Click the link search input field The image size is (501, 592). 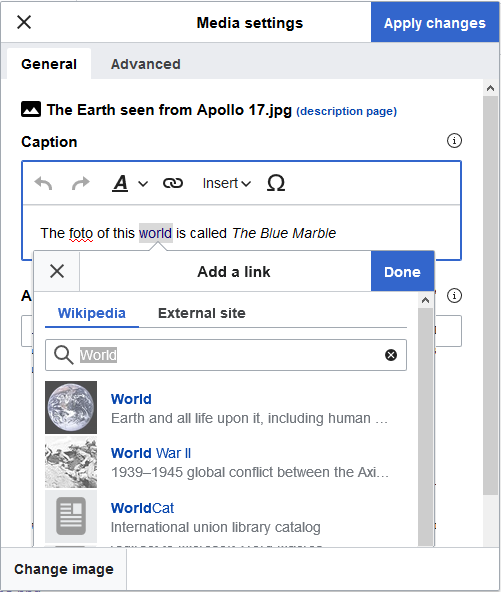226,355
